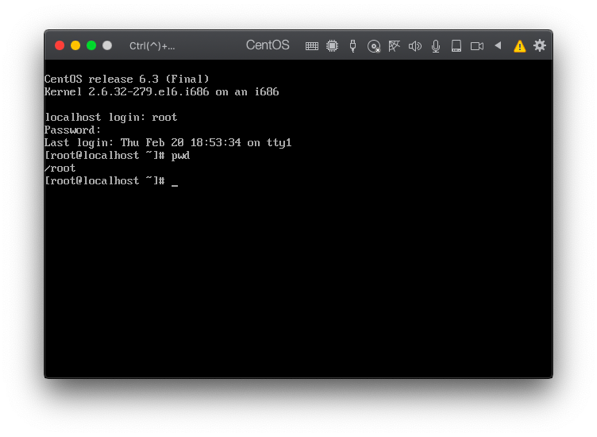597x437 pixels.
Task: Open the hard disk device icon
Action: (456, 46)
